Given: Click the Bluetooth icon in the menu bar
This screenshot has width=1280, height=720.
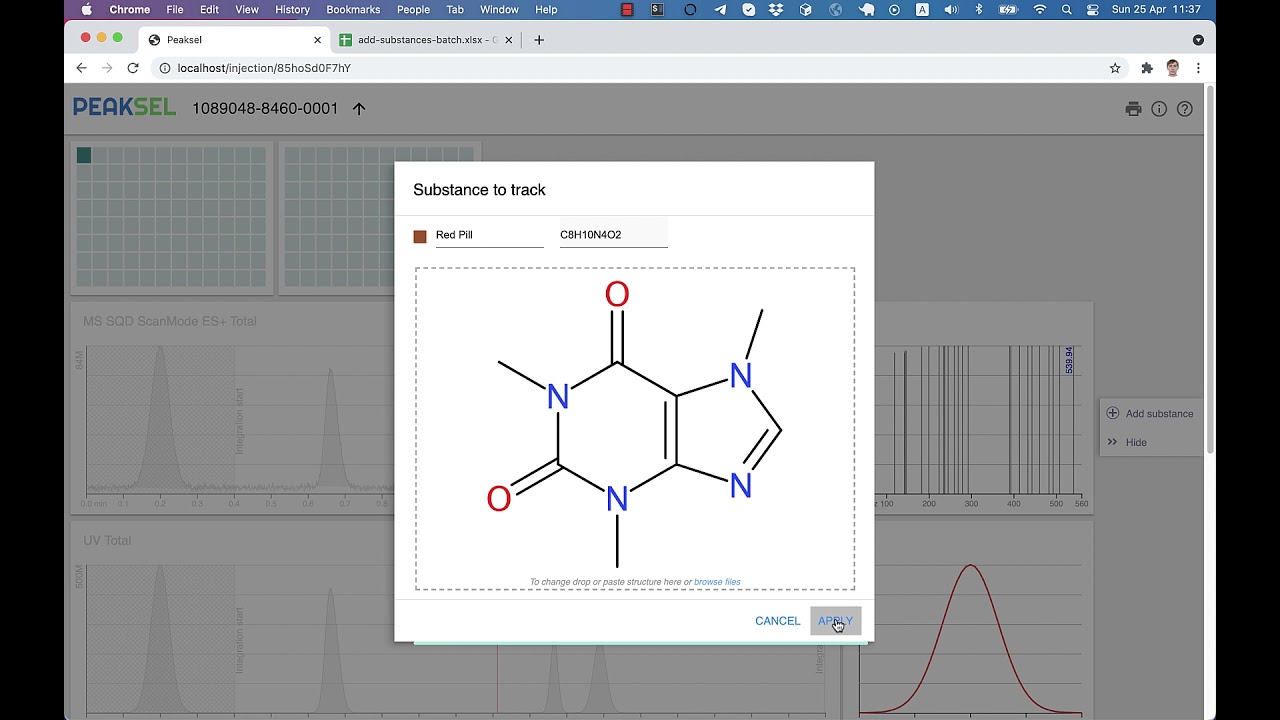Looking at the screenshot, I should (x=979, y=10).
